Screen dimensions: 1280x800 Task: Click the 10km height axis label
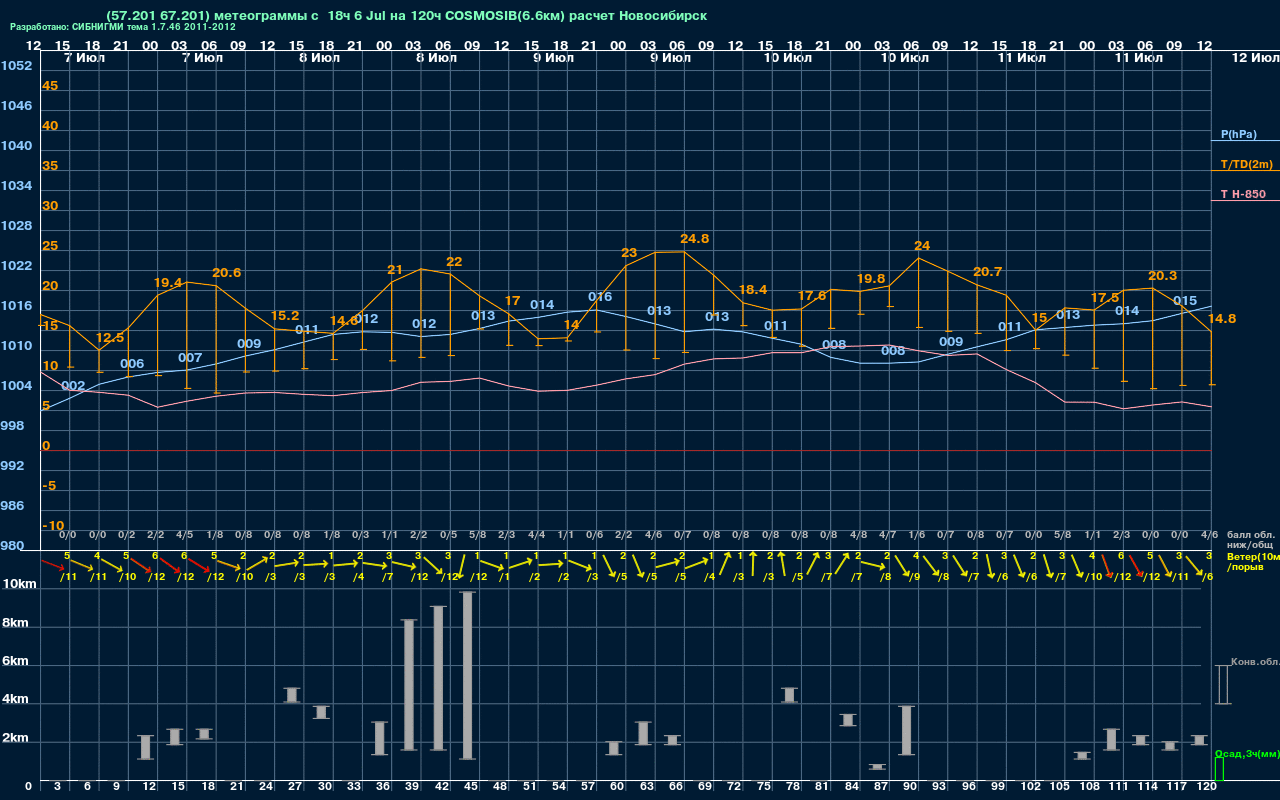(19, 584)
